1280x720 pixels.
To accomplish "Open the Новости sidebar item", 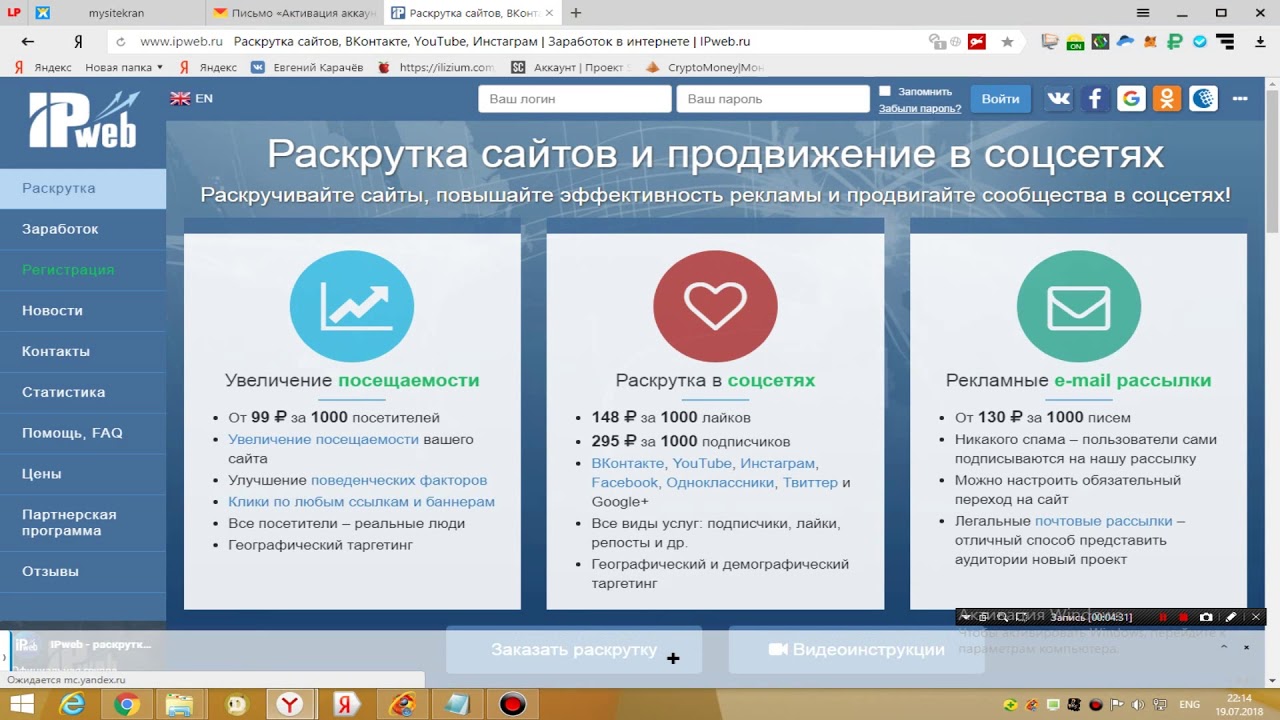I will 83,311.
